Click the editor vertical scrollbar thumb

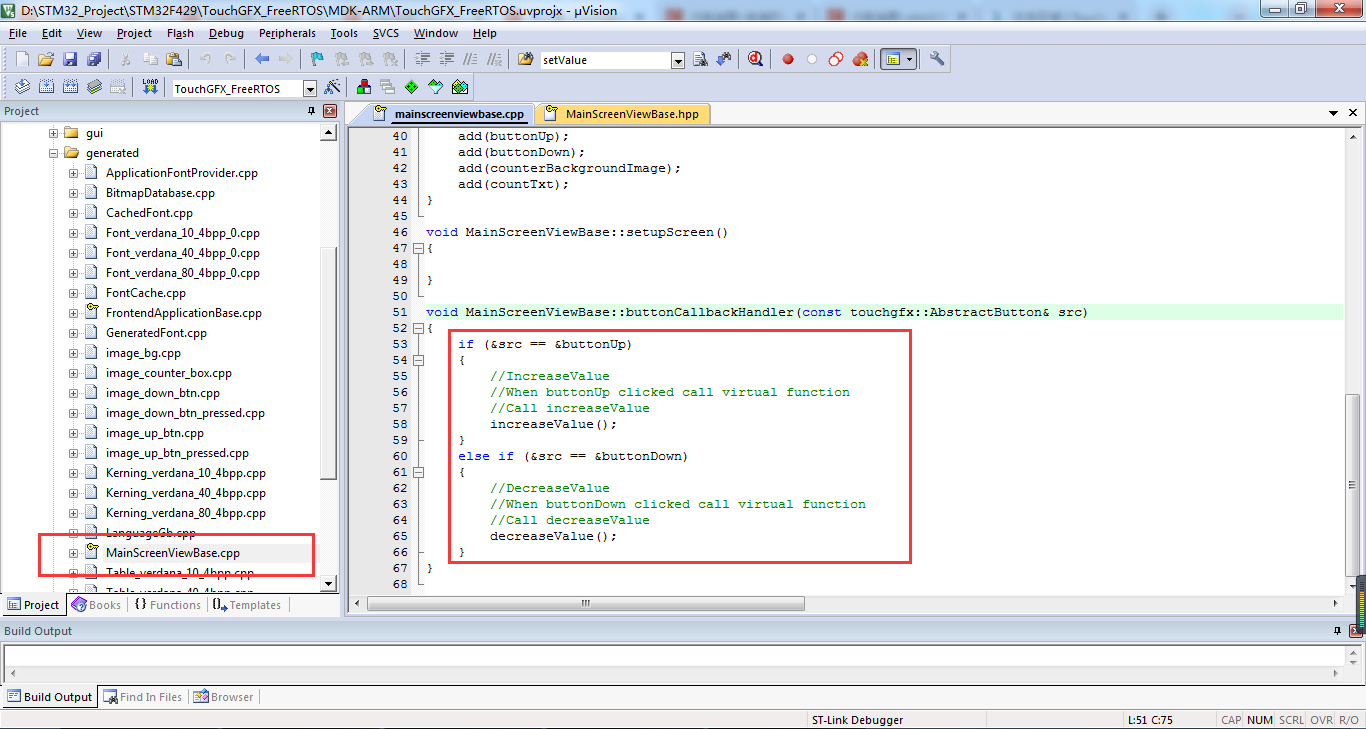(1352, 485)
